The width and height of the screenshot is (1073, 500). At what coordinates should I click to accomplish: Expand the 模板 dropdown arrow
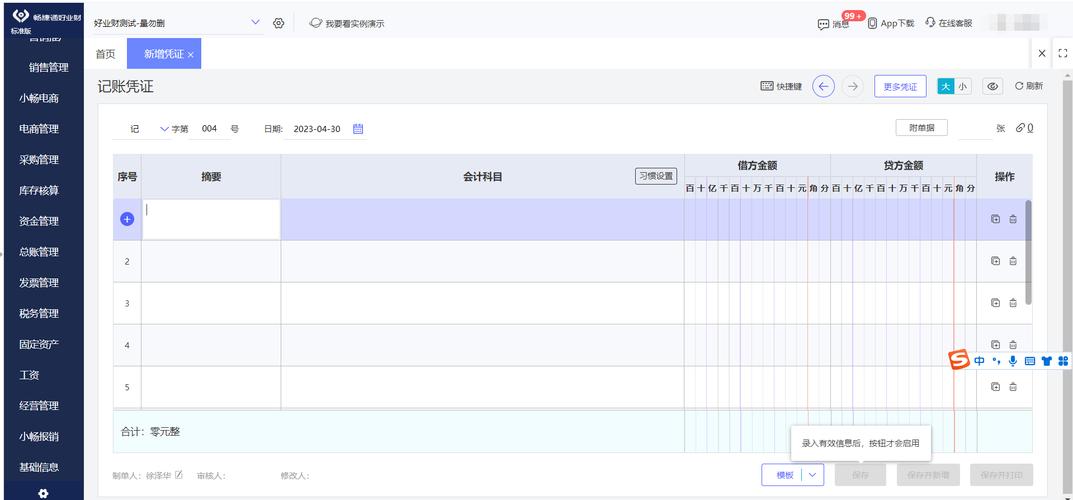(812, 475)
